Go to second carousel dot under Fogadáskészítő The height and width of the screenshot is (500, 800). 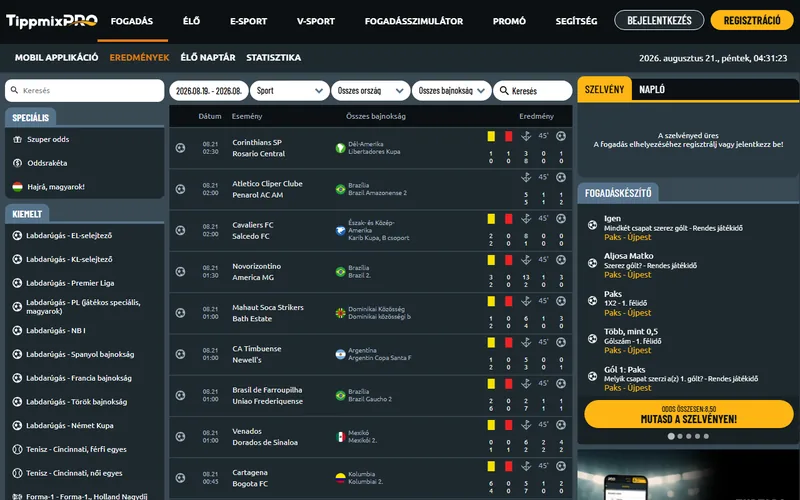tap(680, 436)
